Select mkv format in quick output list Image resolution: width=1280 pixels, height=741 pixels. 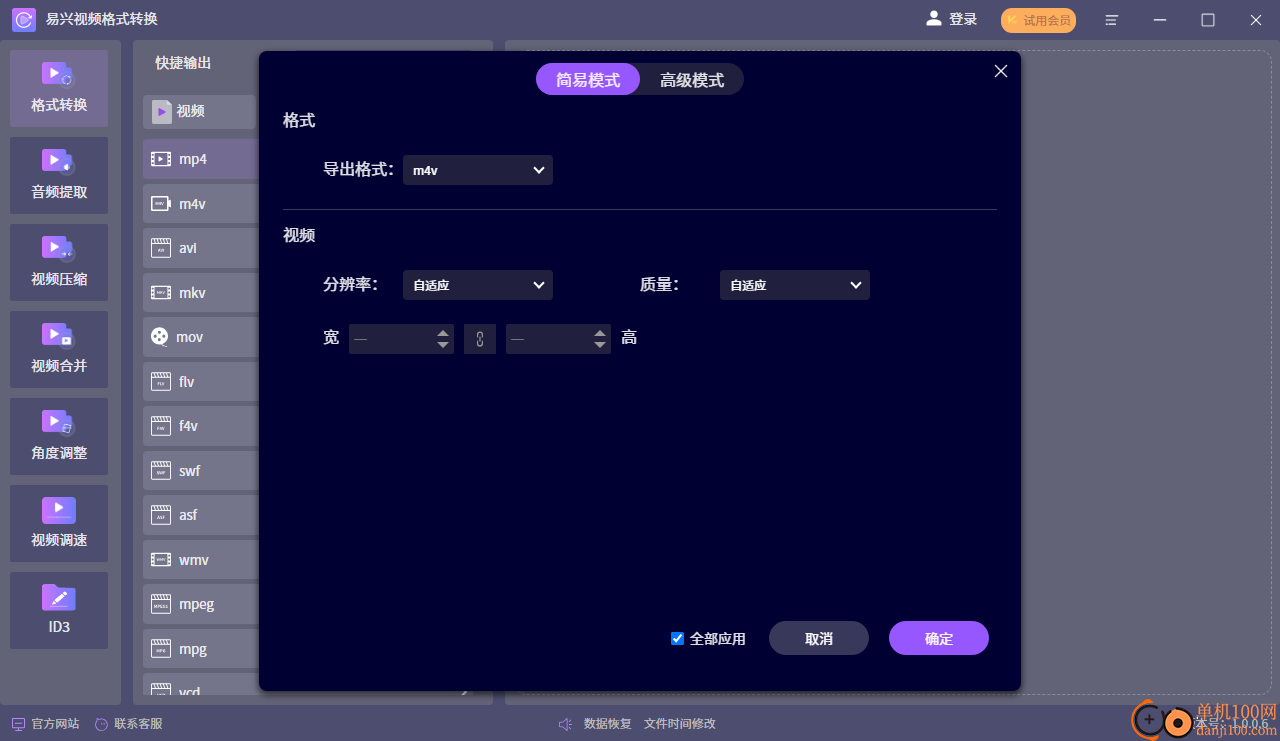pyautogui.click(x=200, y=293)
